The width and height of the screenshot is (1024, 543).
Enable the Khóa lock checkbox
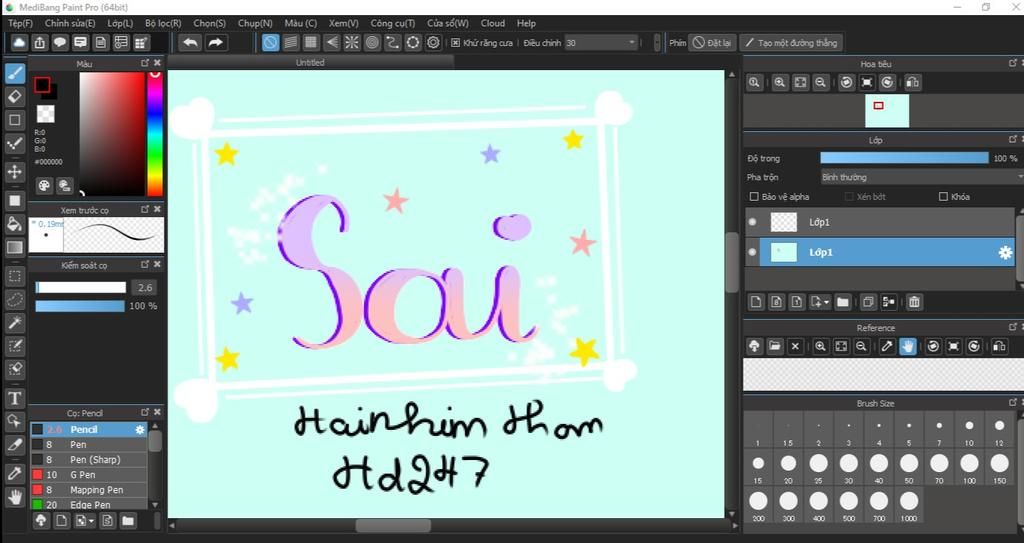click(x=943, y=197)
